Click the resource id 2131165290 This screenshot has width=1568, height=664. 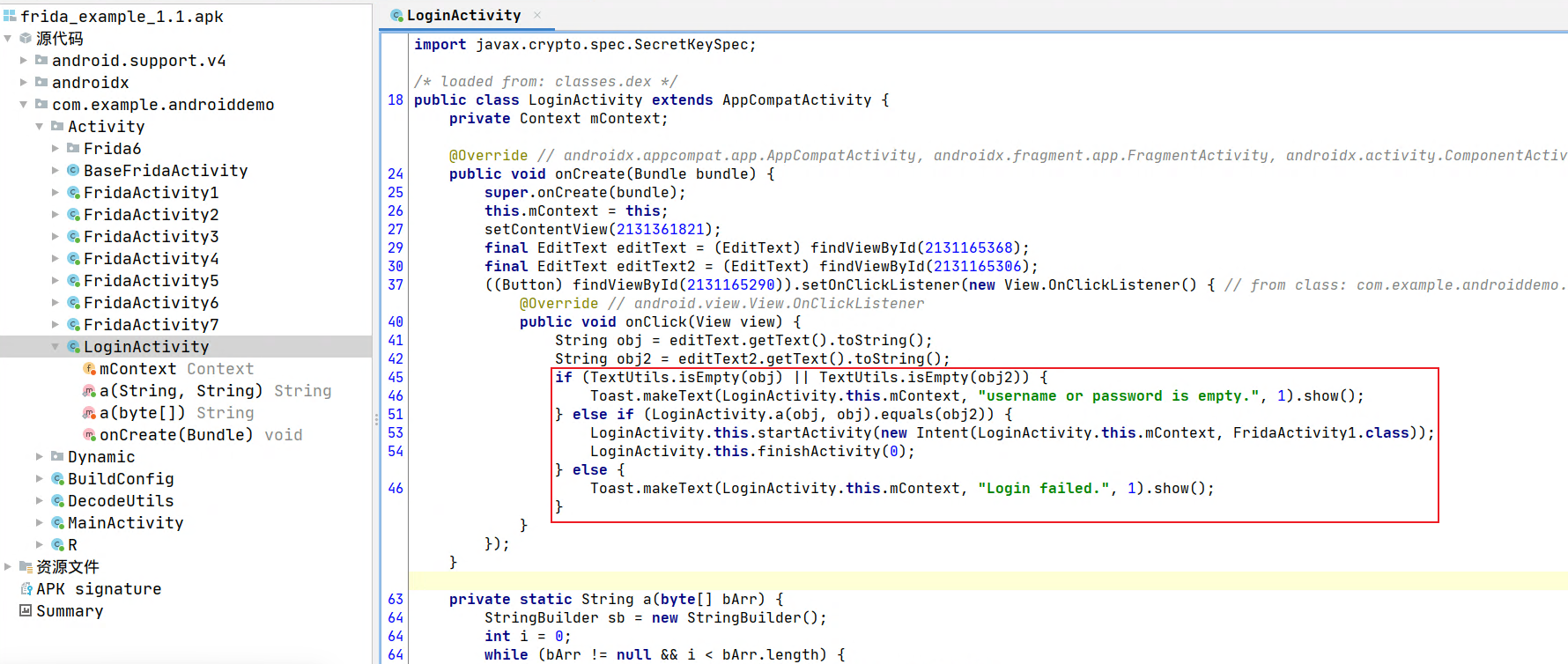coord(731,284)
